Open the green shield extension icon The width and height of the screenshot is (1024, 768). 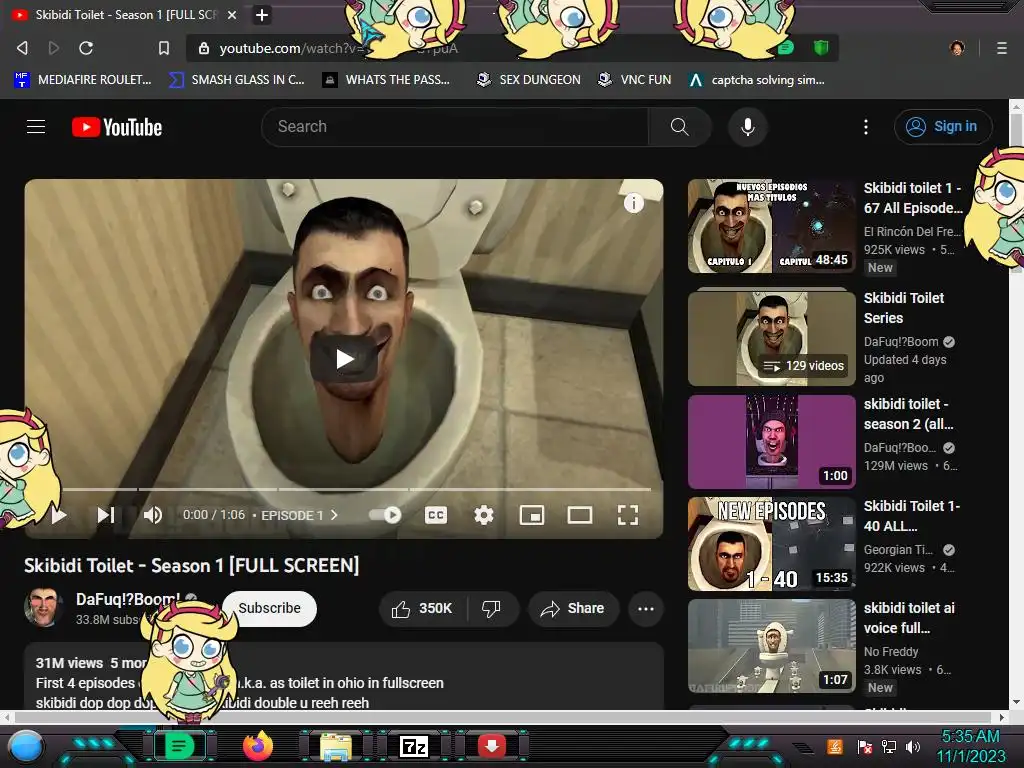tap(821, 48)
